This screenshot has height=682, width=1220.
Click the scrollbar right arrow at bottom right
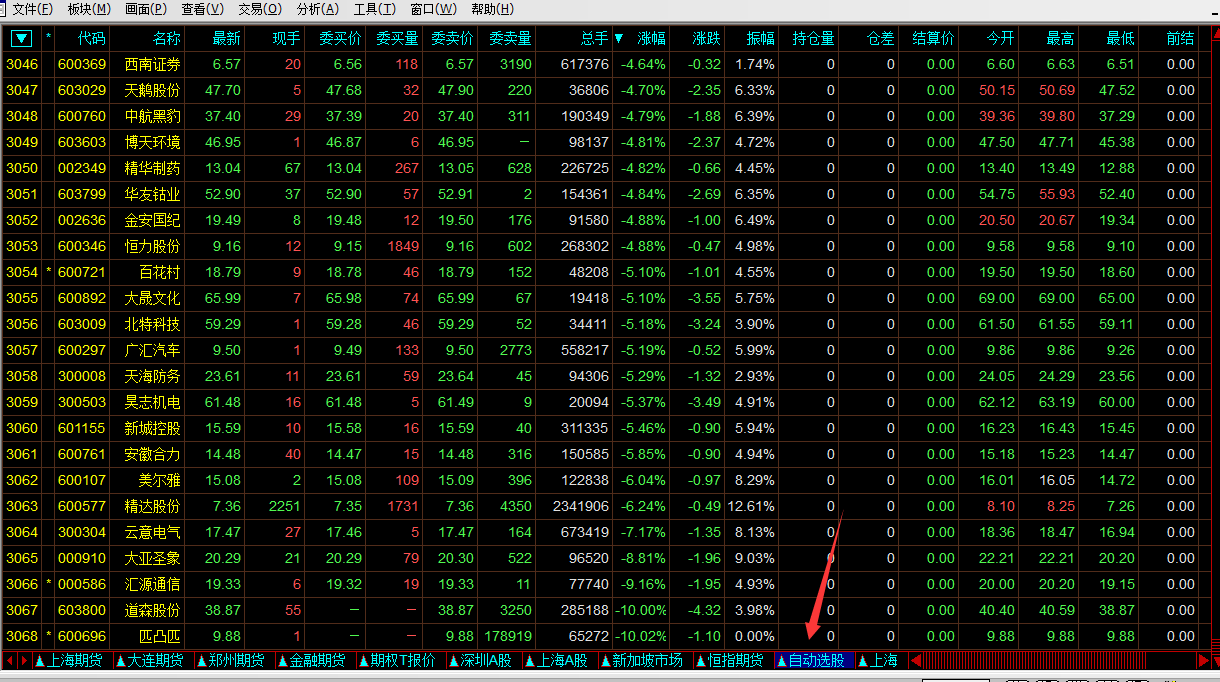point(1204,660)
